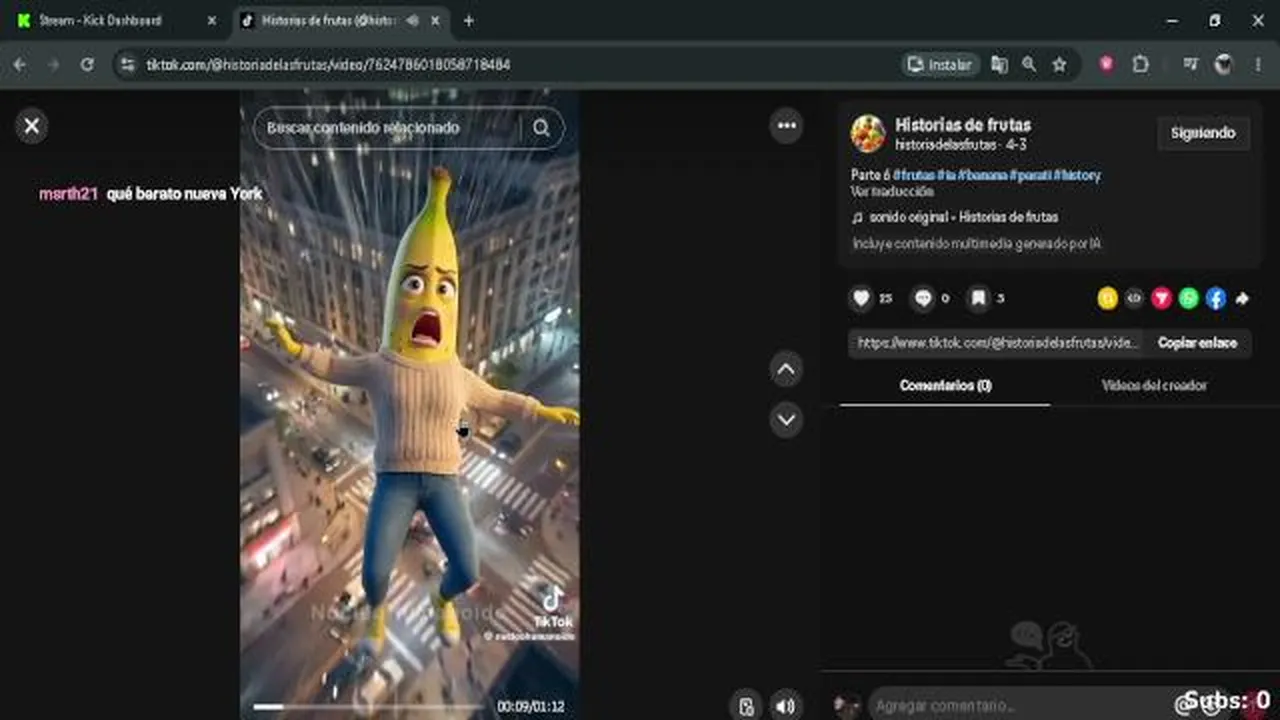
Task: Click the embed code share icon
Action: pos(1134,298)
